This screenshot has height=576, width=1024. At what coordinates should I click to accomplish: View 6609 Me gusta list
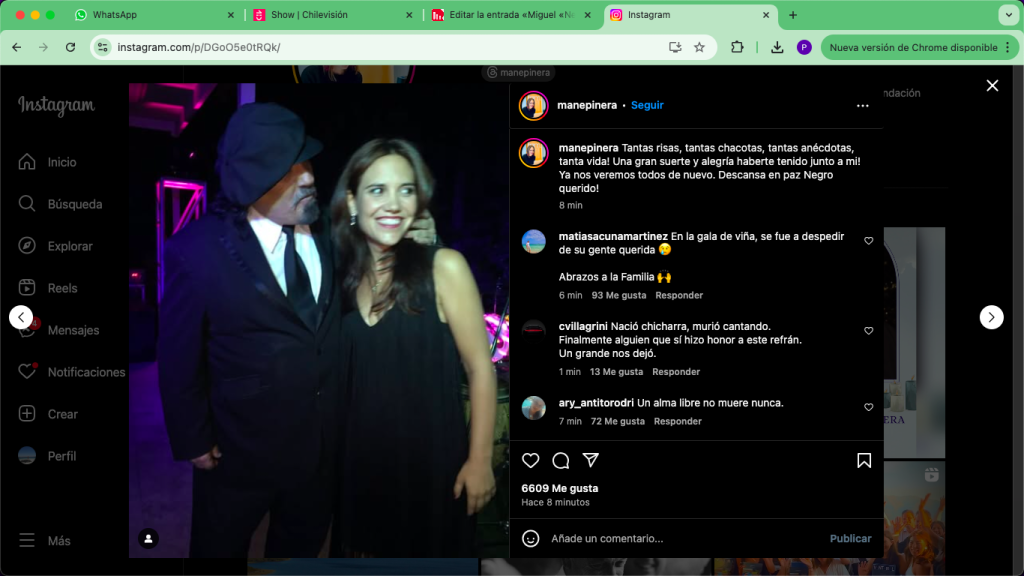[560, 488]
